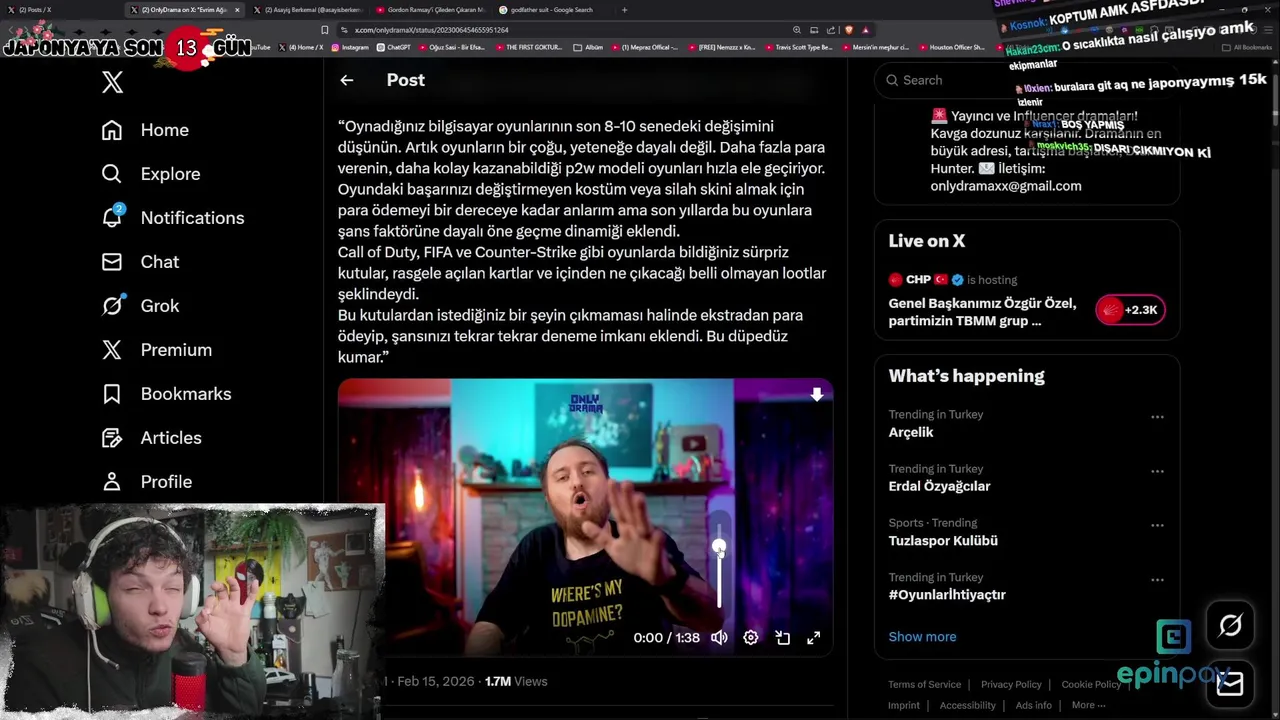The height and width of the screenshot is (720, 1280).
Task: Open the All Bookmarks folder
Action: pyautogui.click(x=1247, y=47)
